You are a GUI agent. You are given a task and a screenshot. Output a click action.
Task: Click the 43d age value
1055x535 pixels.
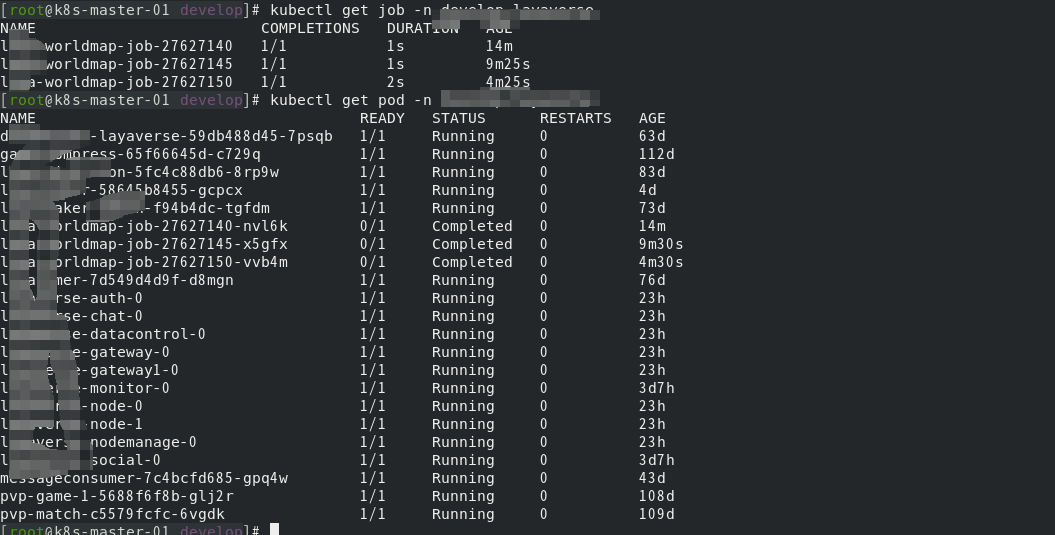tap(652, 478)
